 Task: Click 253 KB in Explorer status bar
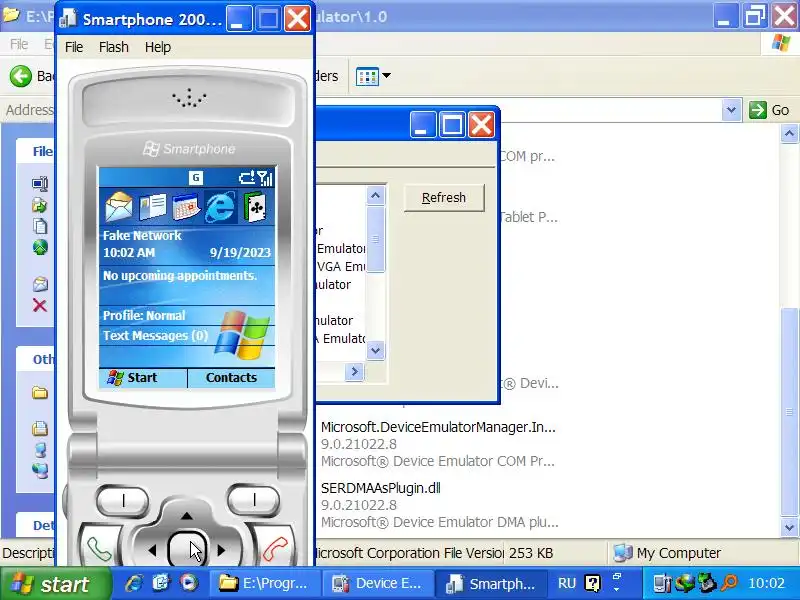click(531, 553)
